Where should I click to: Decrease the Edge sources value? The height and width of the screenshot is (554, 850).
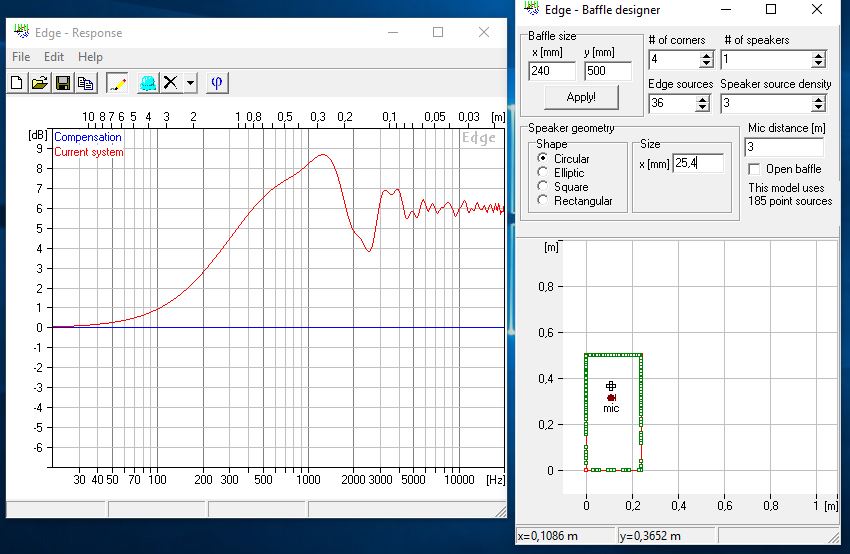pyautogui.click(x=703, y=107)
